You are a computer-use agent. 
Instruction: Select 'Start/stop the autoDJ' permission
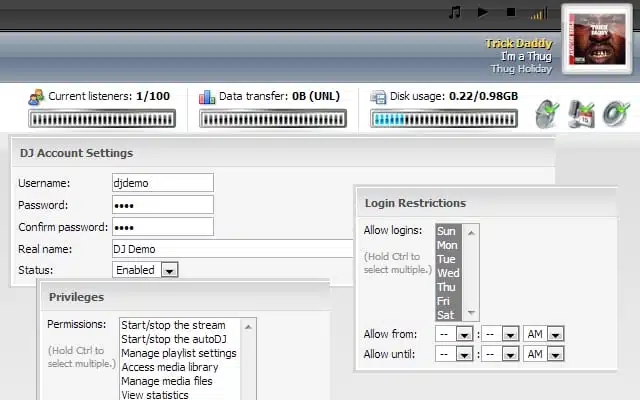[x=174, y=339]
